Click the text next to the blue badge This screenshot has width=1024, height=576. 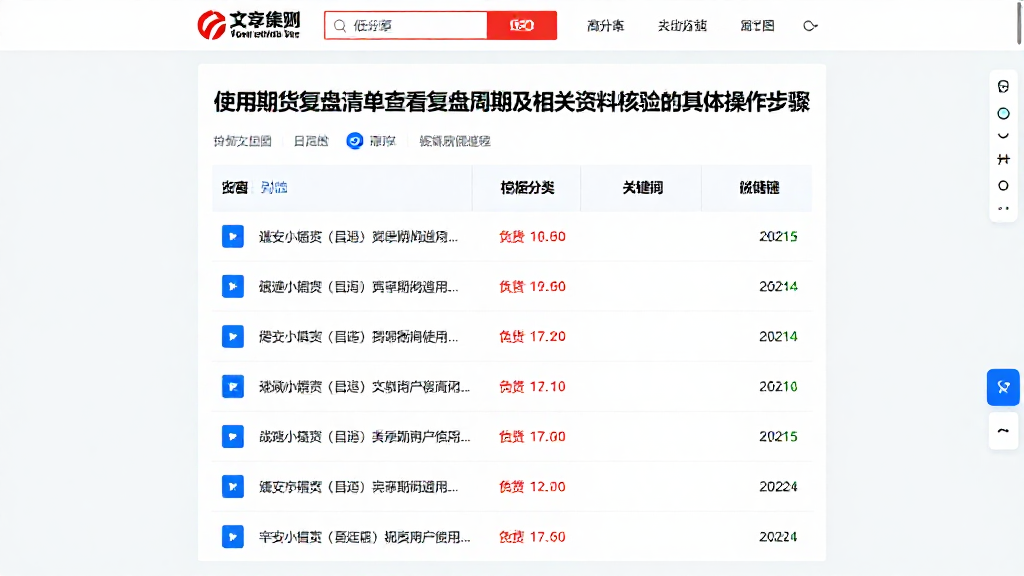click(383, 141)
